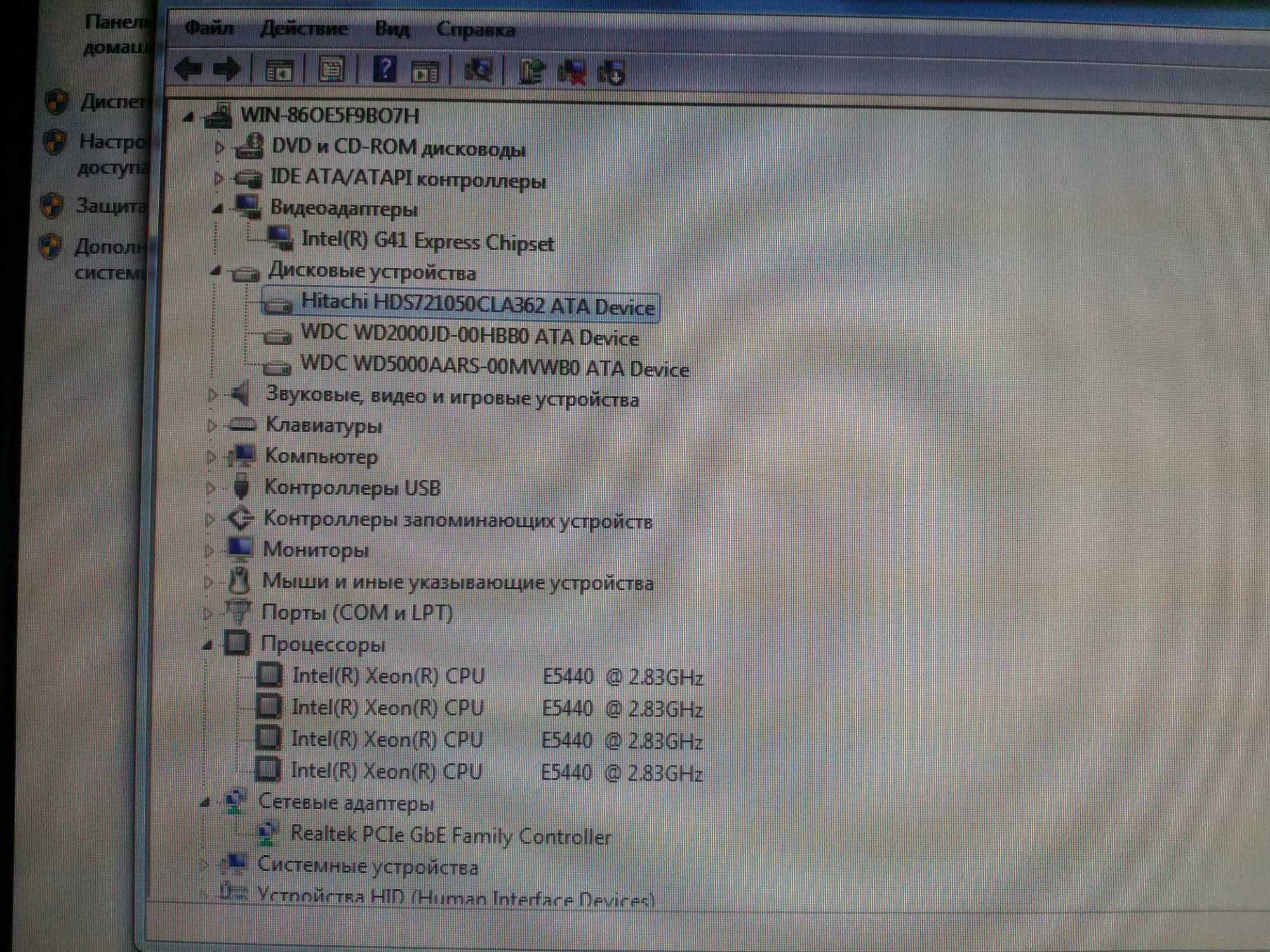The height and width of the screenshot is (952, 1270).
Task: Toggle the console tree pane icon
Action: tap(279, 70)
